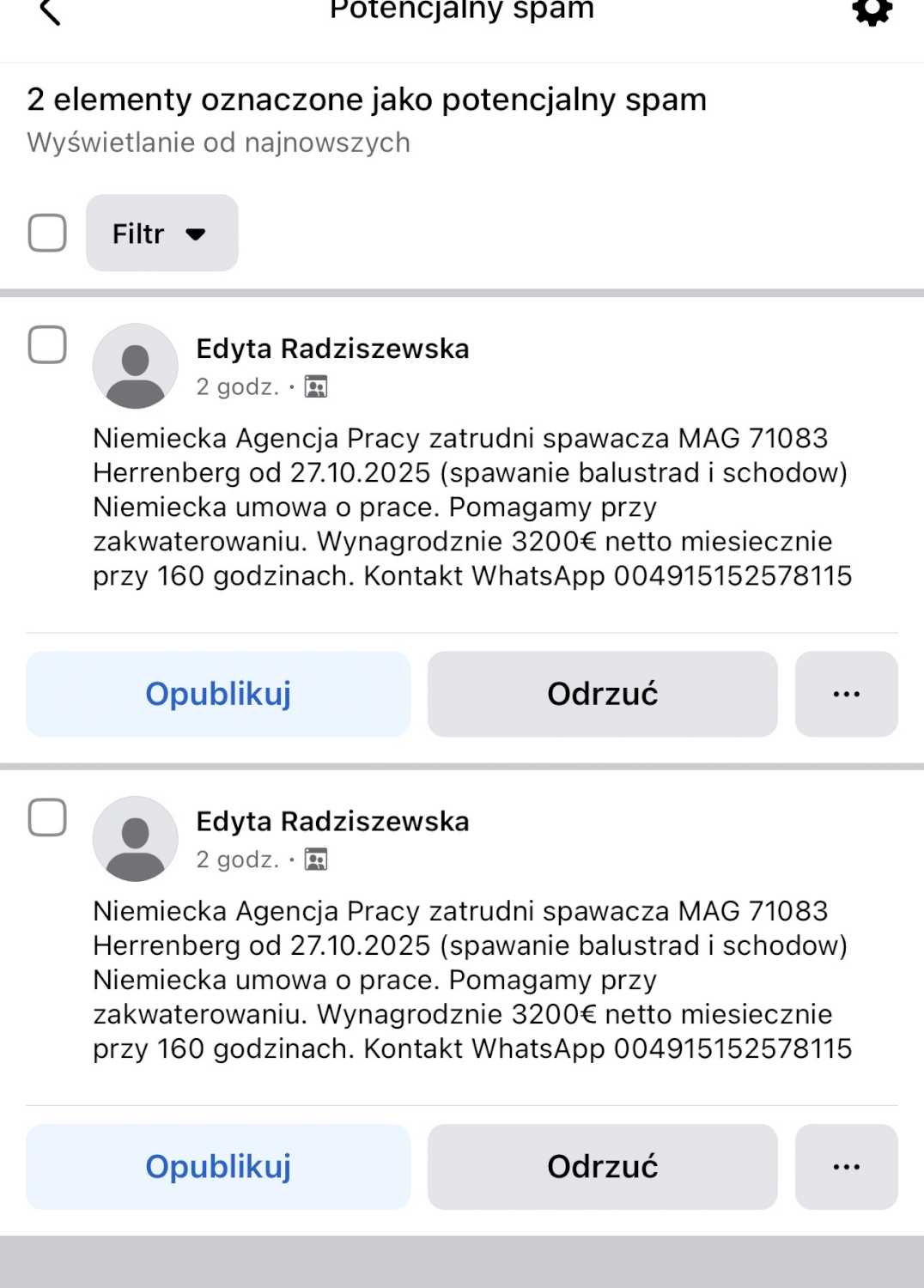Click first post's profile avatar
The image size is (924, 1288).
(x=135, y=366)
